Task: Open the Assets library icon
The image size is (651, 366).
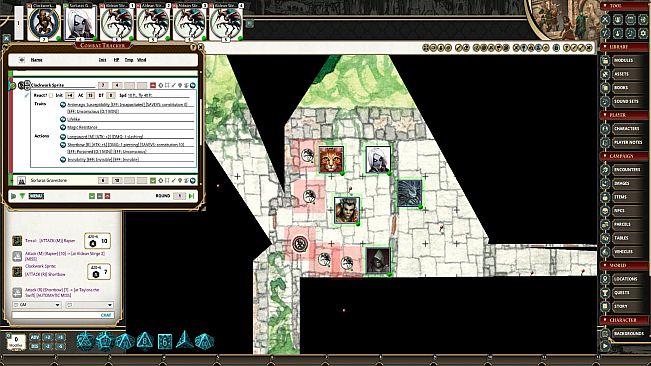Action: pos(605,74)
